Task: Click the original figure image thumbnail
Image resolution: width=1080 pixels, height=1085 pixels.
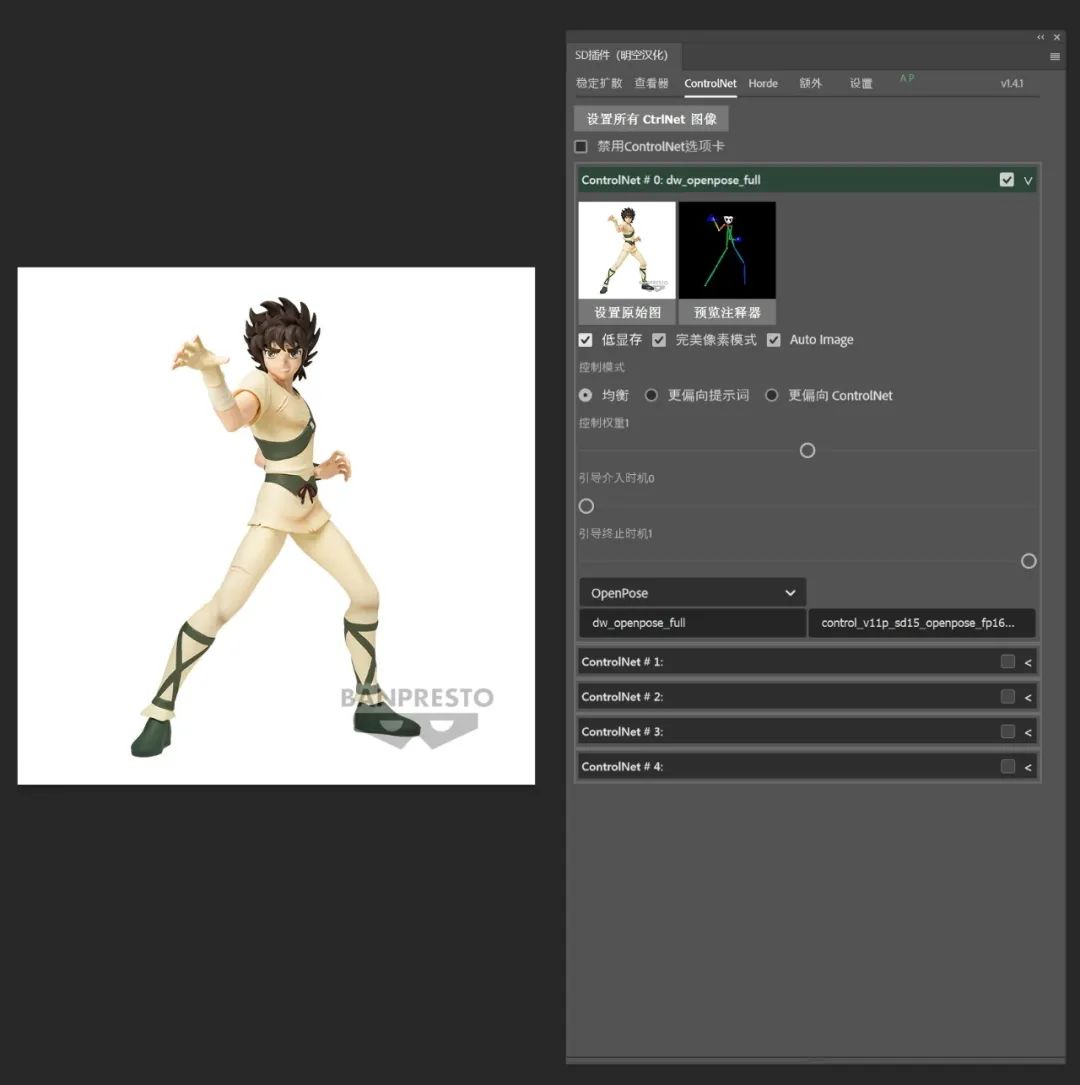Action: tap(627, 250)
